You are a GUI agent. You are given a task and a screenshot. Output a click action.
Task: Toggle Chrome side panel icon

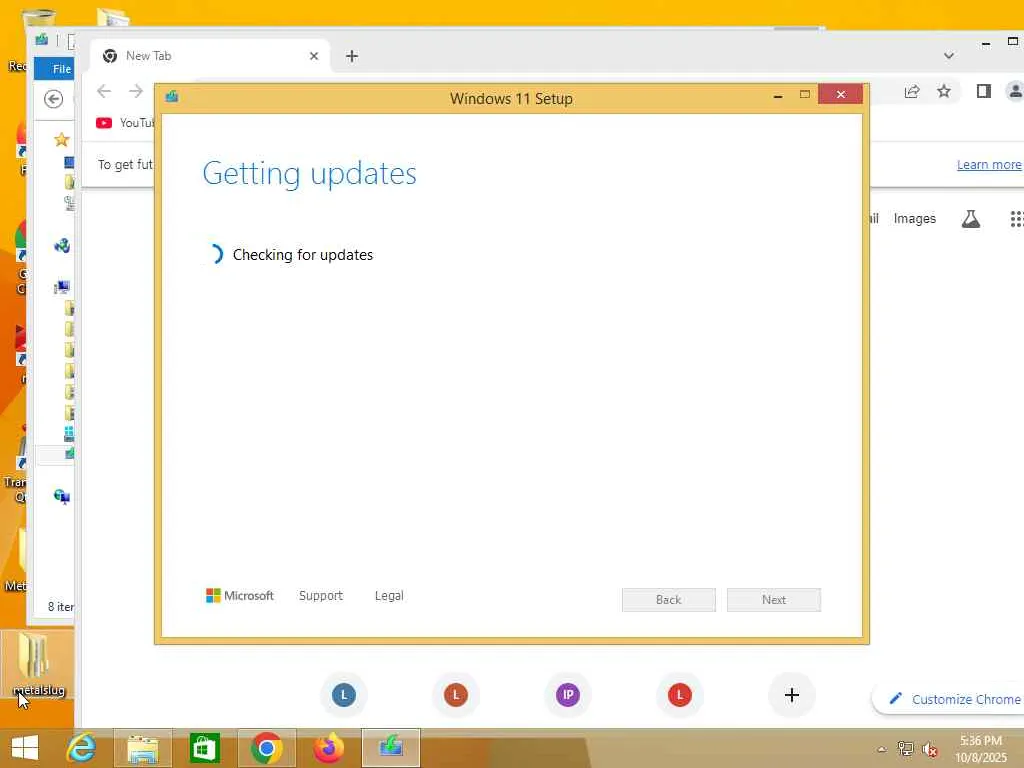coord(984,91)
